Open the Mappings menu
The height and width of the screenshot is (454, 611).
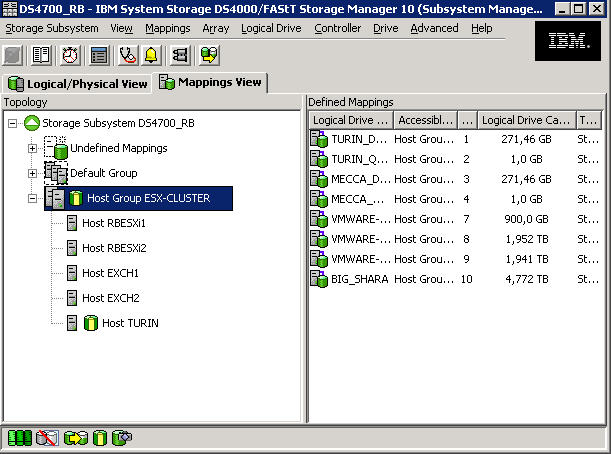167,28
